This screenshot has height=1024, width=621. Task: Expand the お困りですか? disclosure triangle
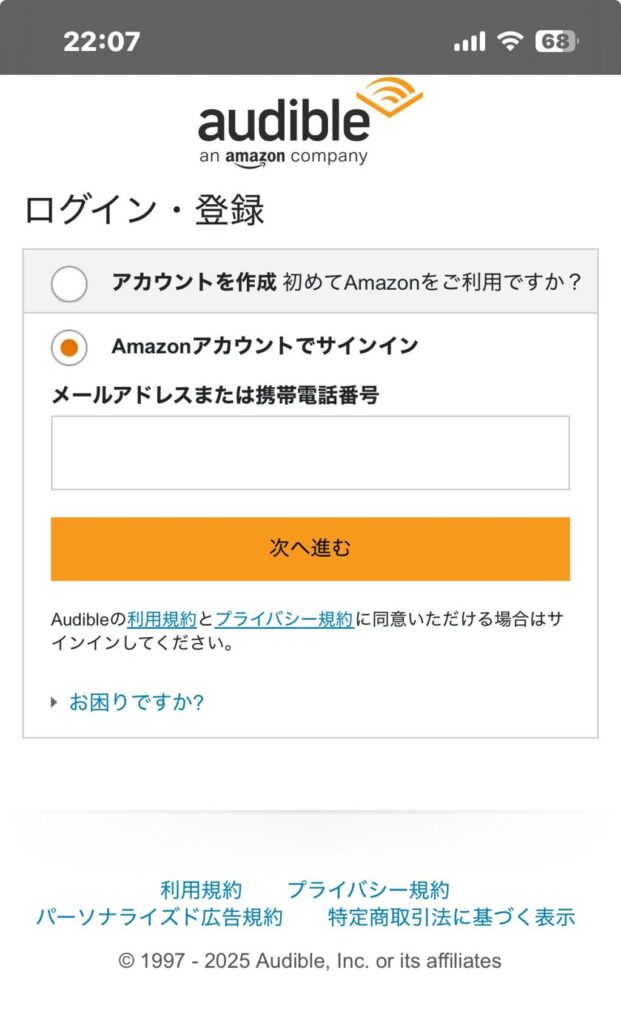pos(55,702)
